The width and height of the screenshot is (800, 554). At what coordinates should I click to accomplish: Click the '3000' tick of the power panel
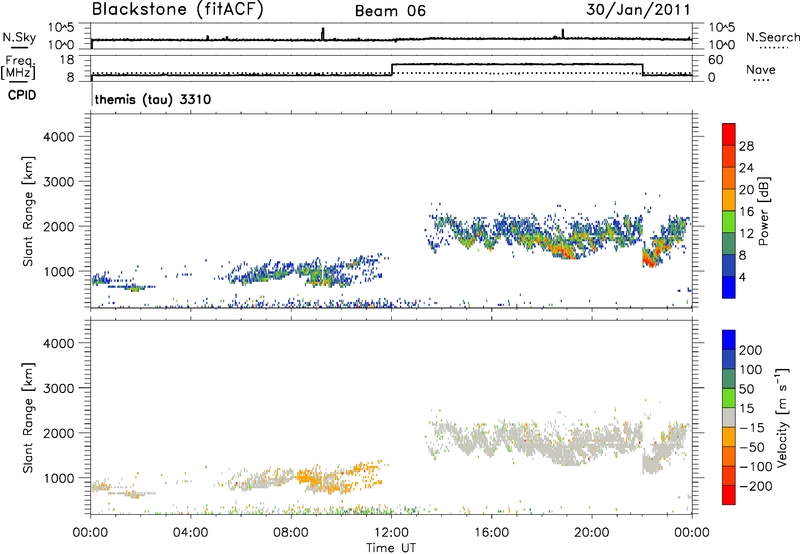coord(59,182)
